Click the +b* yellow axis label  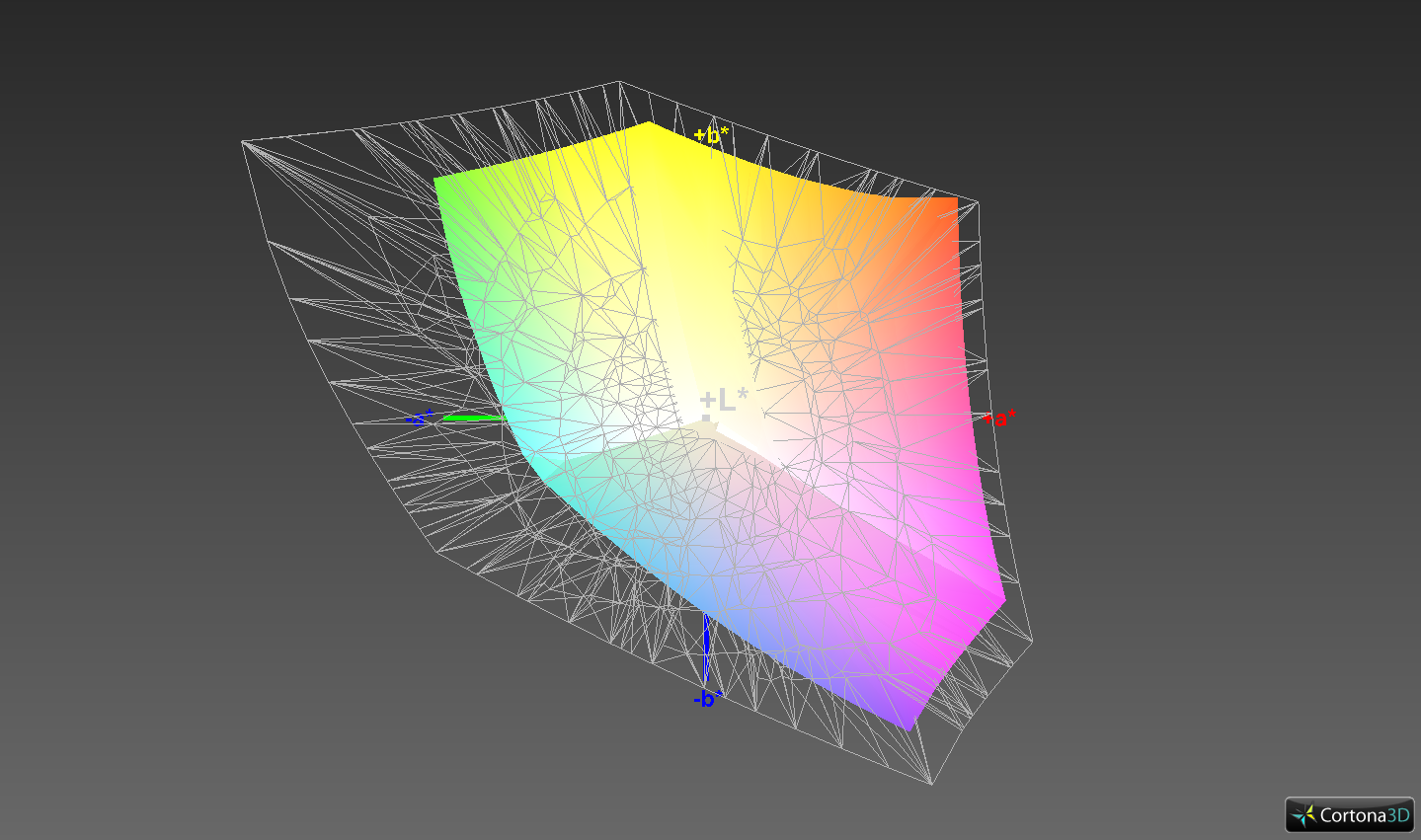(711, 135)
